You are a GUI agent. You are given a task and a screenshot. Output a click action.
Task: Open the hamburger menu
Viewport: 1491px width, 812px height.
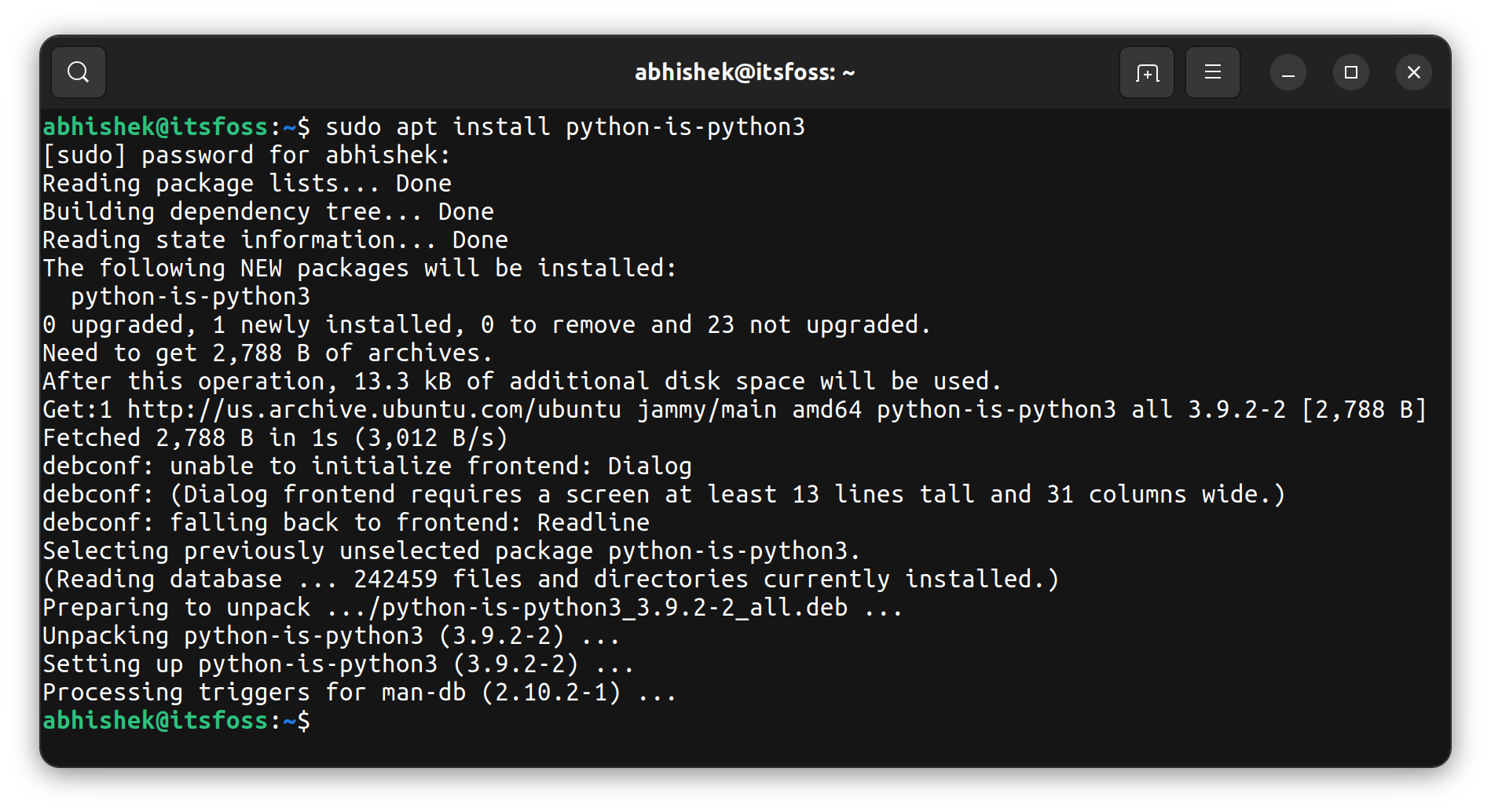(x=1212, y=72)
